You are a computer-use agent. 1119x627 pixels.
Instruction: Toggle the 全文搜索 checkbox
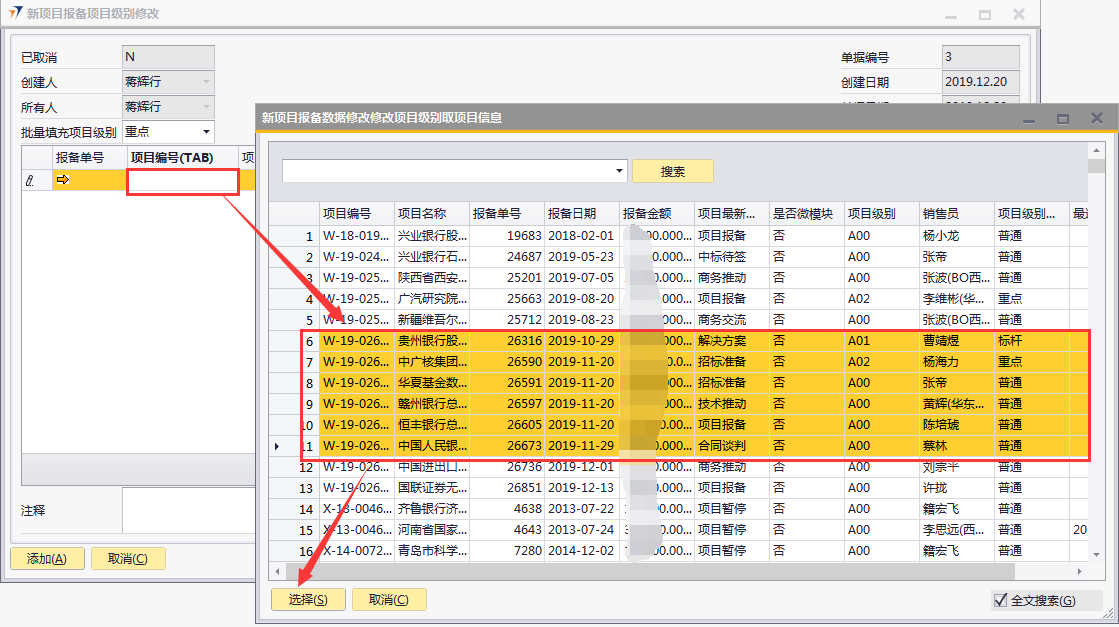[x=1000, y=600]
